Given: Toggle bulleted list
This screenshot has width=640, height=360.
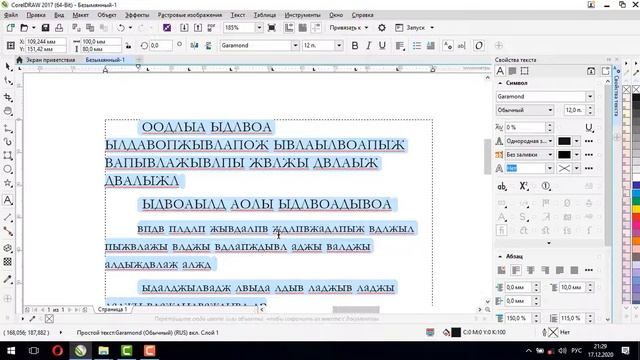Looking at the screenshot, I should [x=417, y=46].
